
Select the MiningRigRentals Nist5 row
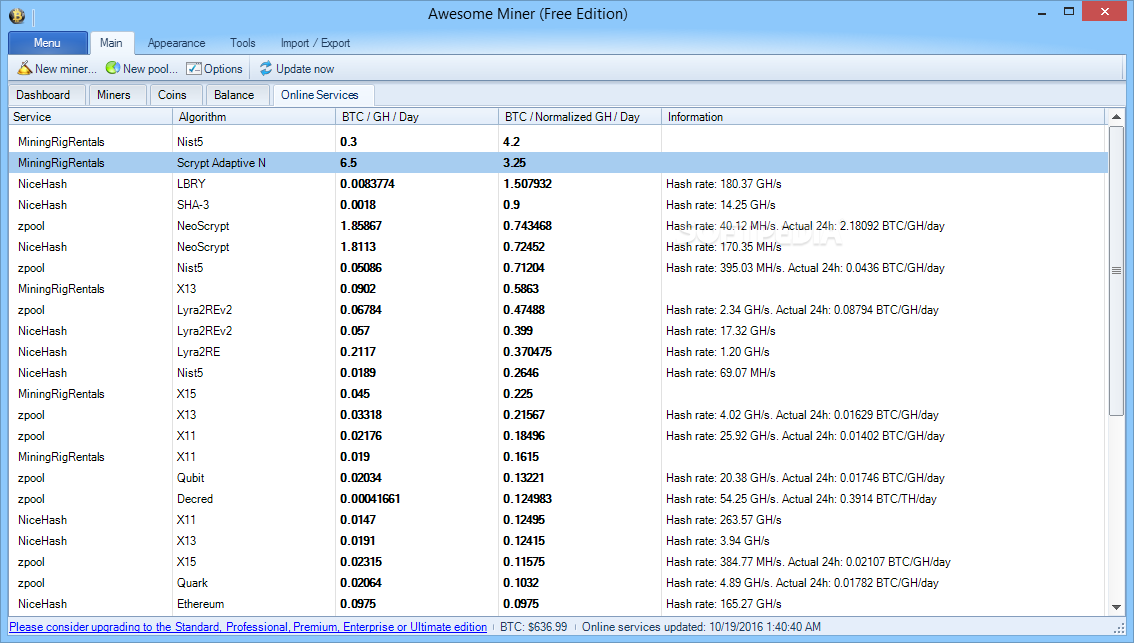(558, 142)
